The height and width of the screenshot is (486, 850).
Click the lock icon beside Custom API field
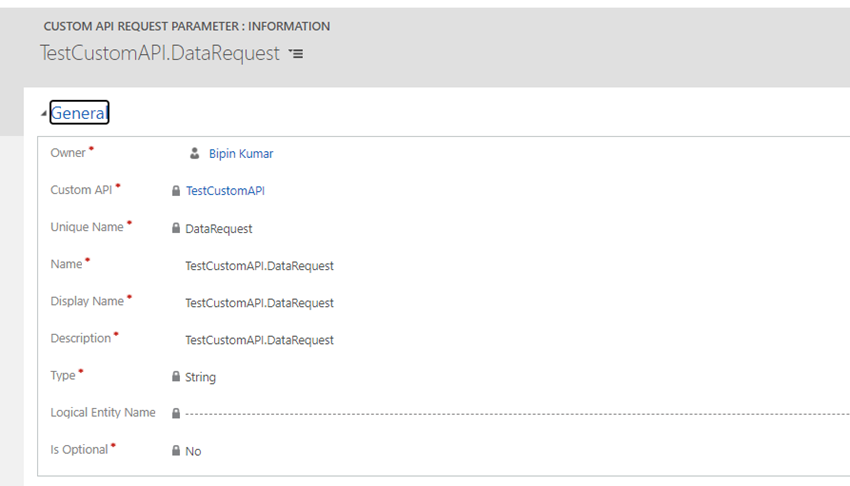click(176, 191)
